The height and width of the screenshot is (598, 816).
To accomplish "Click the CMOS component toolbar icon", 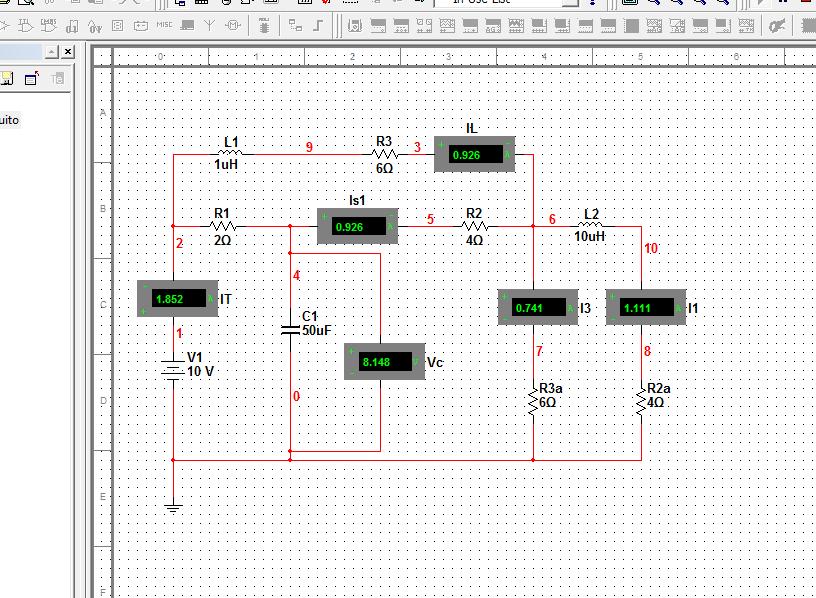I will click(x=48, y=25).
